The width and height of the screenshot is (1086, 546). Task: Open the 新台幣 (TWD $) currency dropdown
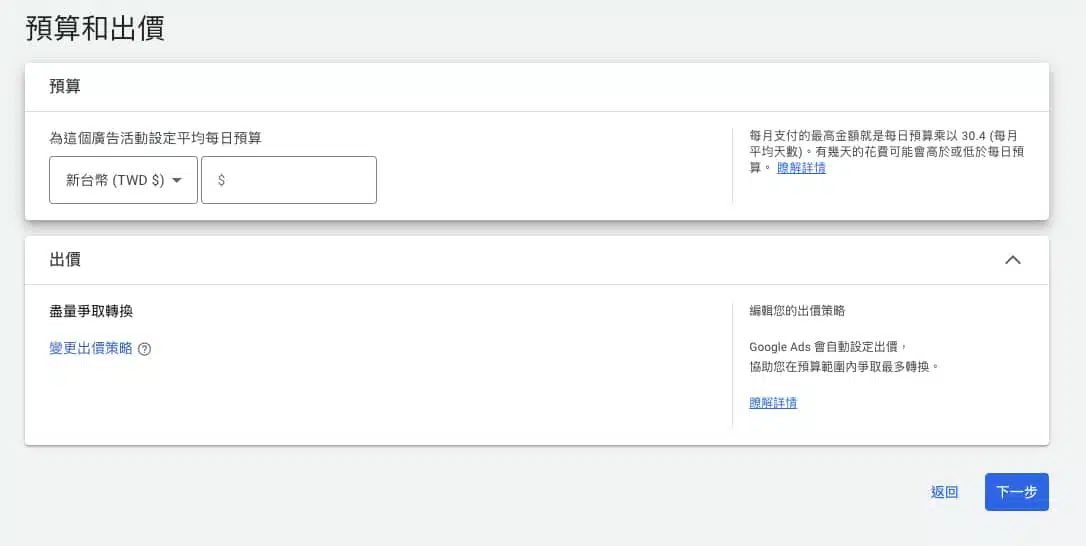coord(123,180)
